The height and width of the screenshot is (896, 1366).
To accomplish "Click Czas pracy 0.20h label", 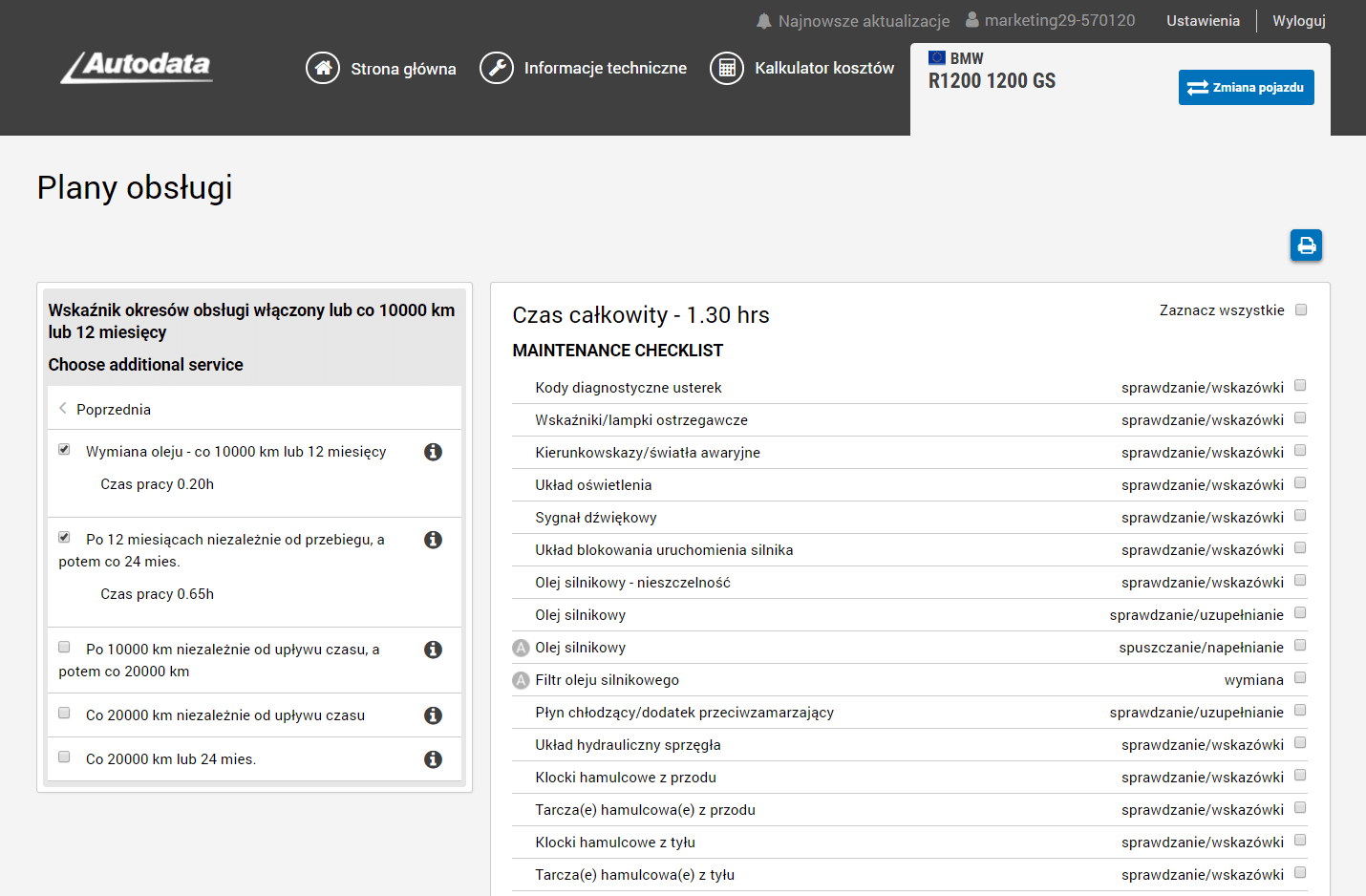I will pos(158,484).
